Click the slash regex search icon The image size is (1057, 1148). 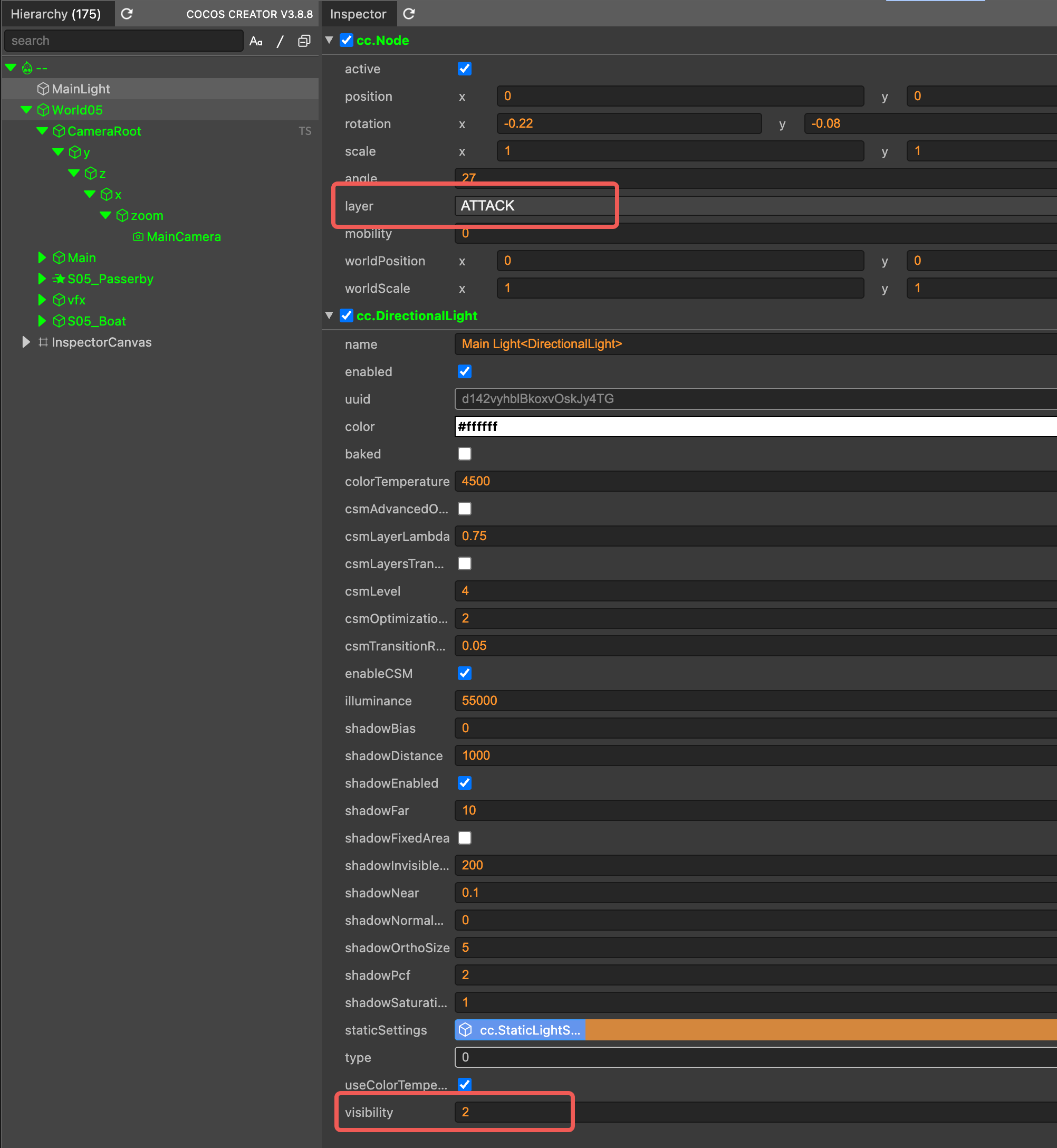click(280, 41)
